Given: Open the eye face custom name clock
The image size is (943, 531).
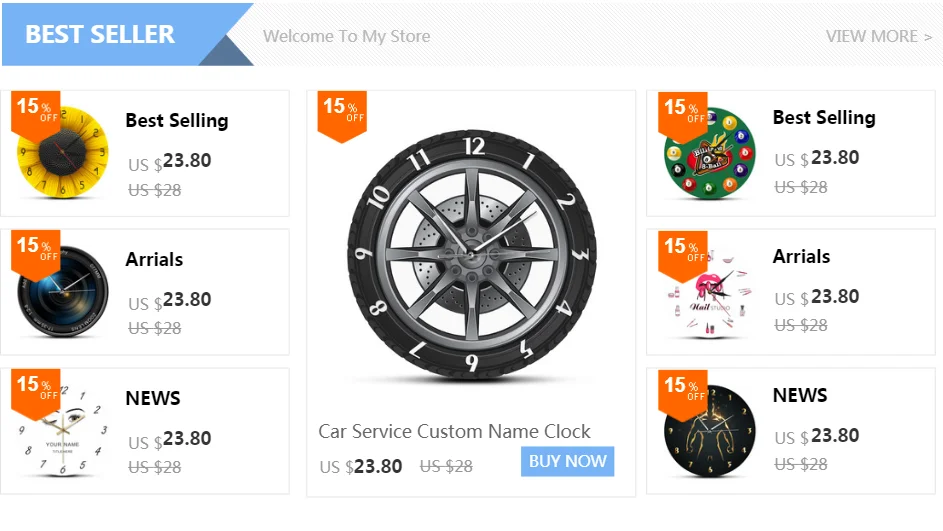Looking at the screenshot, I should 60,433.
